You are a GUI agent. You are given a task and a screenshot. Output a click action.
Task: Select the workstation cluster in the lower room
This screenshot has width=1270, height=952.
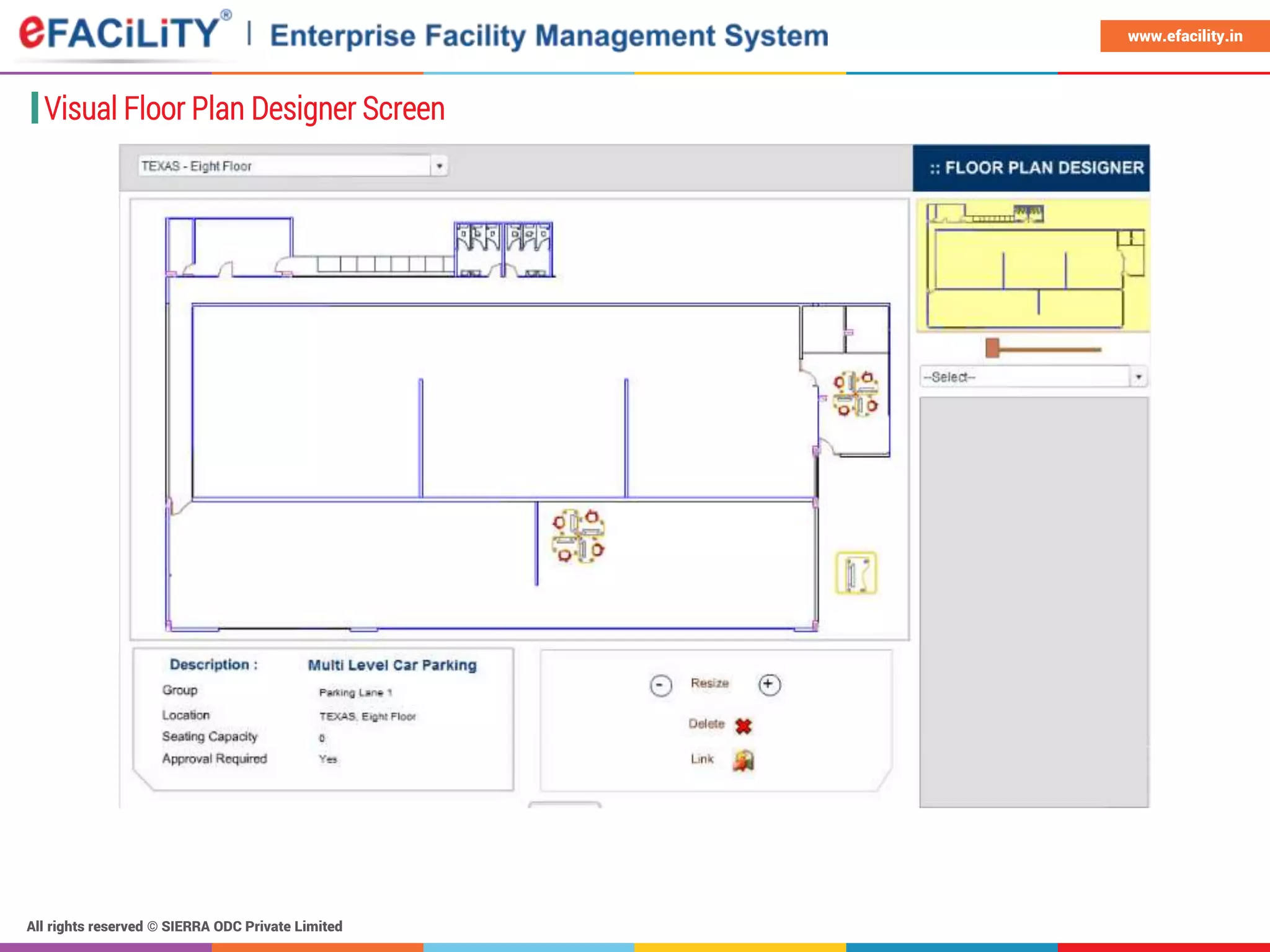578,536
